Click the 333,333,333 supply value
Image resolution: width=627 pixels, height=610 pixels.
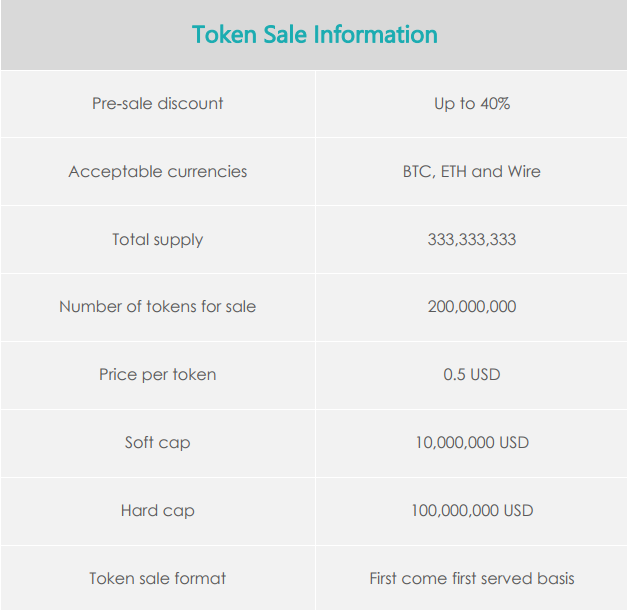point(471,240)
